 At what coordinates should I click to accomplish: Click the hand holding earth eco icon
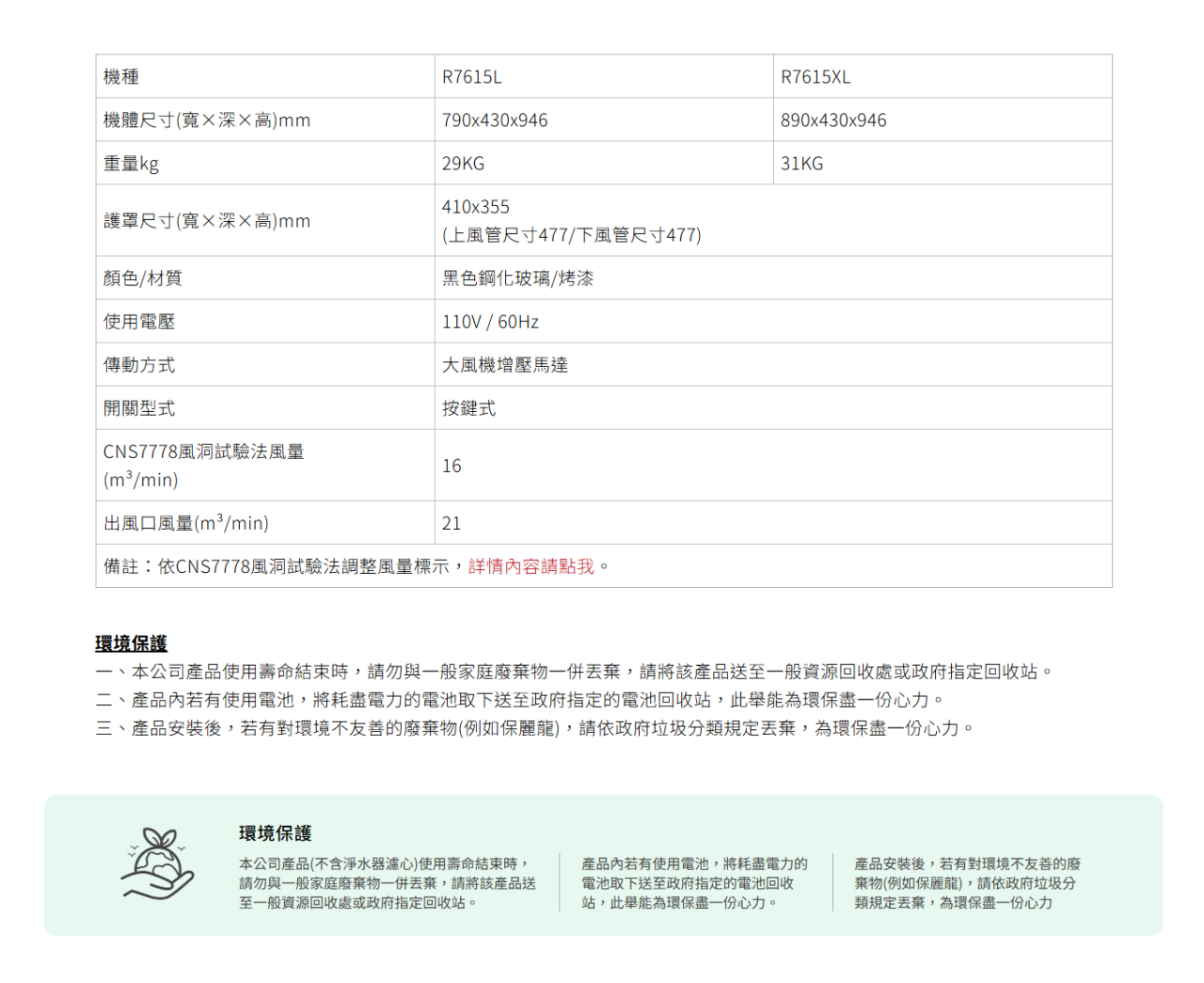[157, 864]
